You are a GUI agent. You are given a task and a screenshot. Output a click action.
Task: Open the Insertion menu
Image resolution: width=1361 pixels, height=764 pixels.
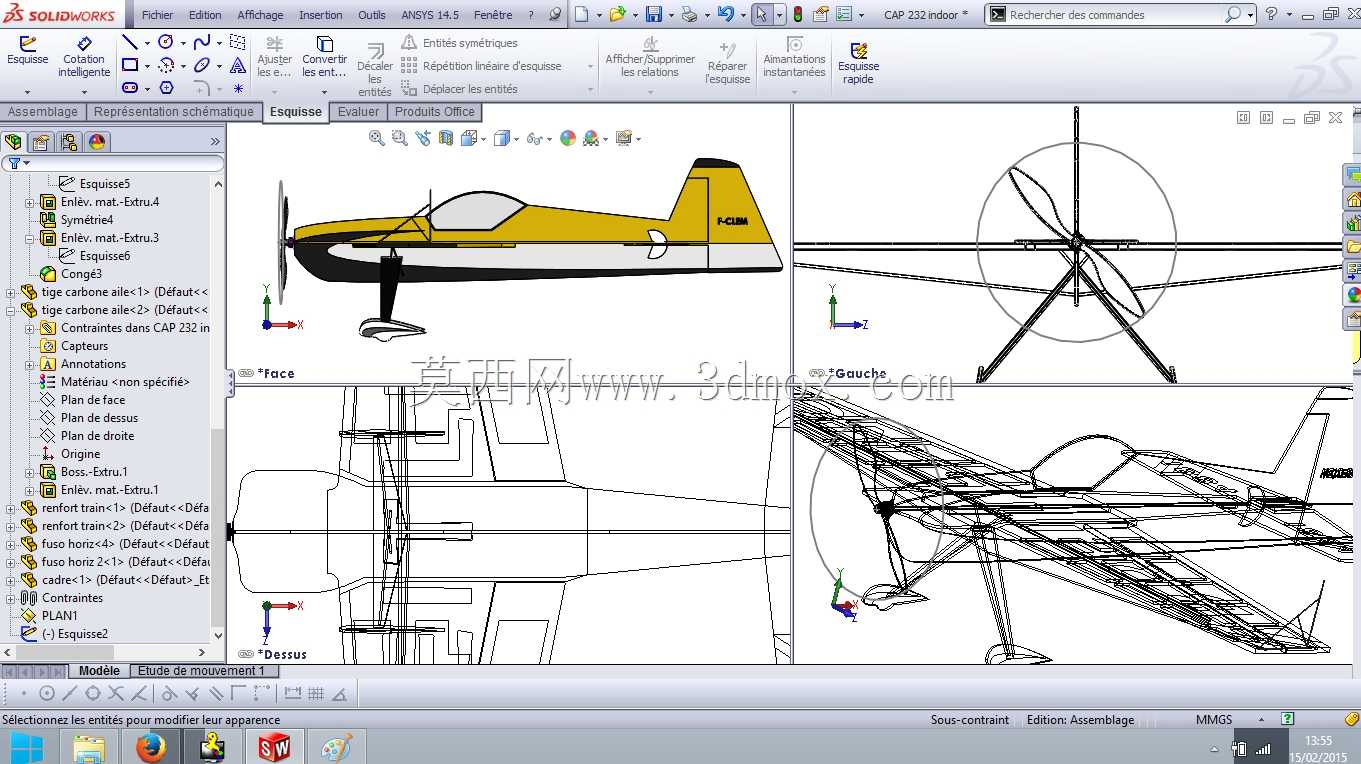[320, 15]
